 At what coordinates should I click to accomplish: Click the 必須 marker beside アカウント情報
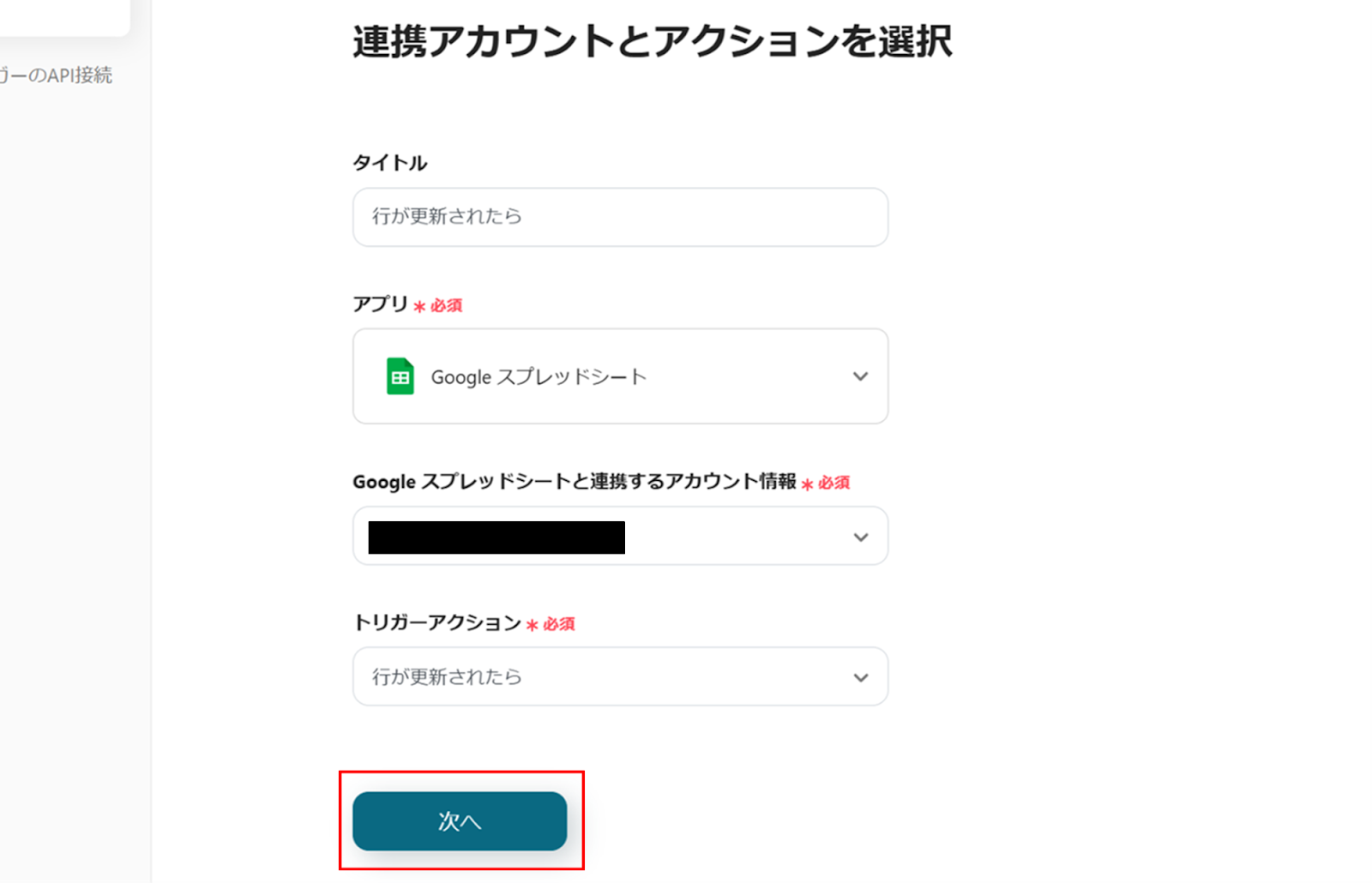tap(833, 483)
